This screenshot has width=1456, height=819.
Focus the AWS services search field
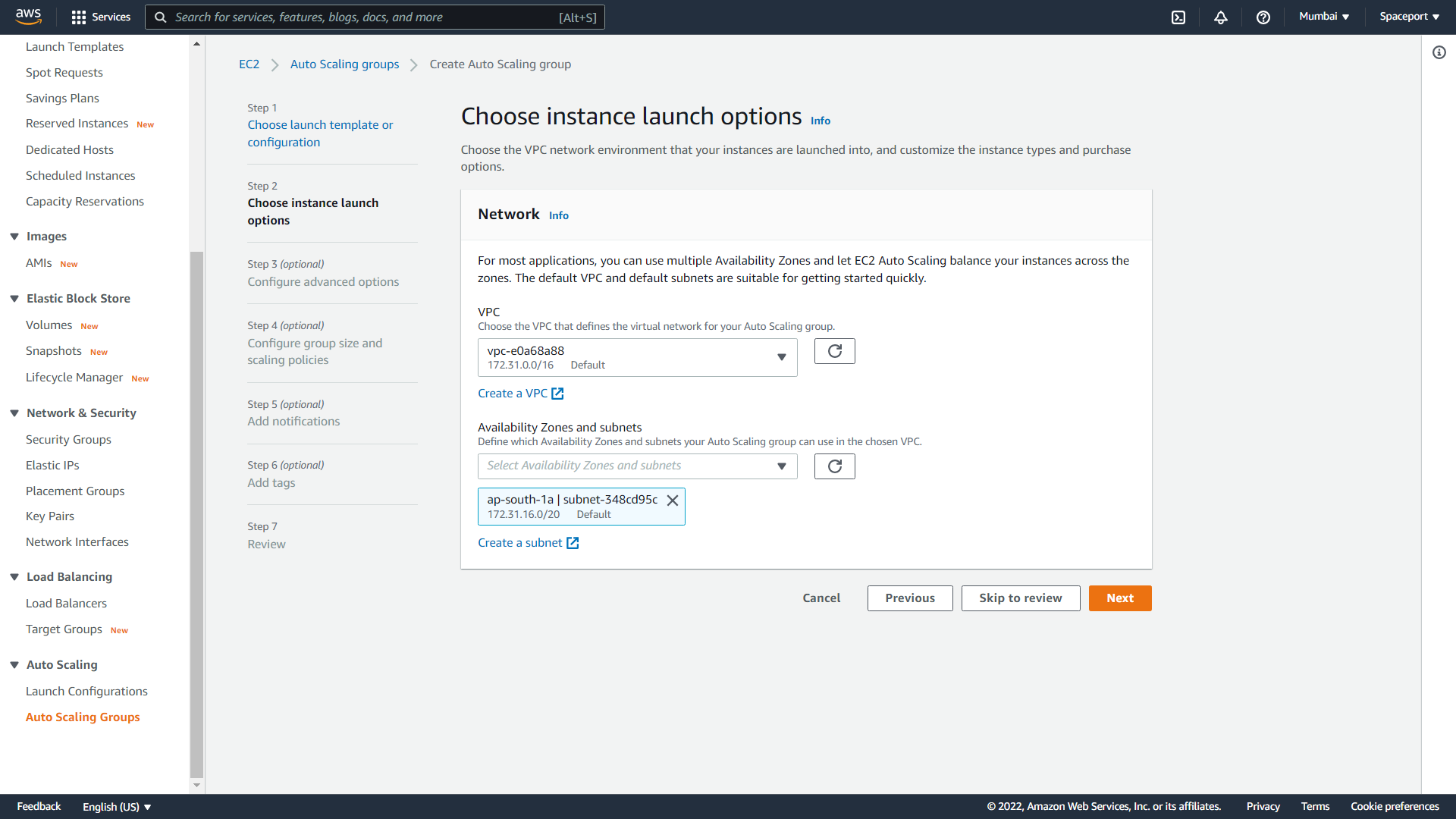[375, 17]
